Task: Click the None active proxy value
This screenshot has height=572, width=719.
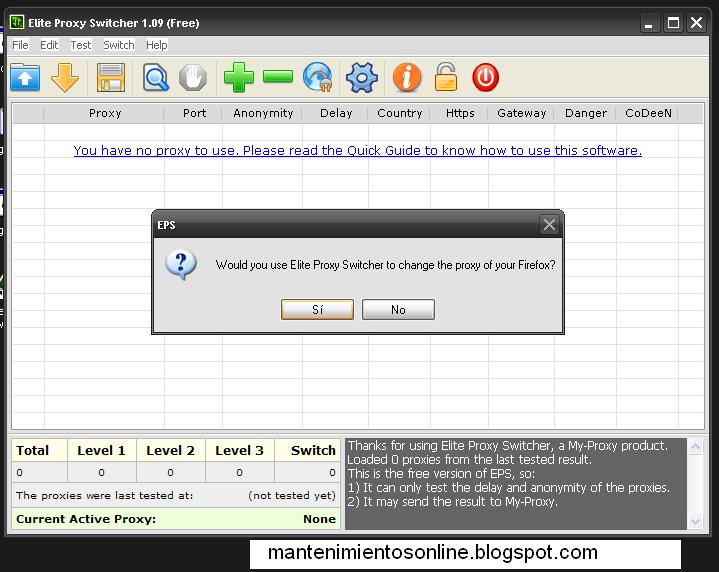Action: point(319,519)
